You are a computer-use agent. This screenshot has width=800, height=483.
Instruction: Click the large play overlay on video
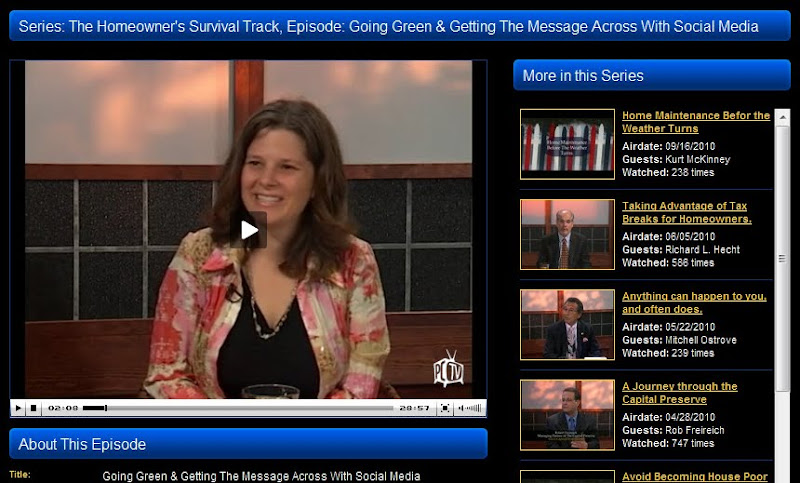[x=248, y=230]
